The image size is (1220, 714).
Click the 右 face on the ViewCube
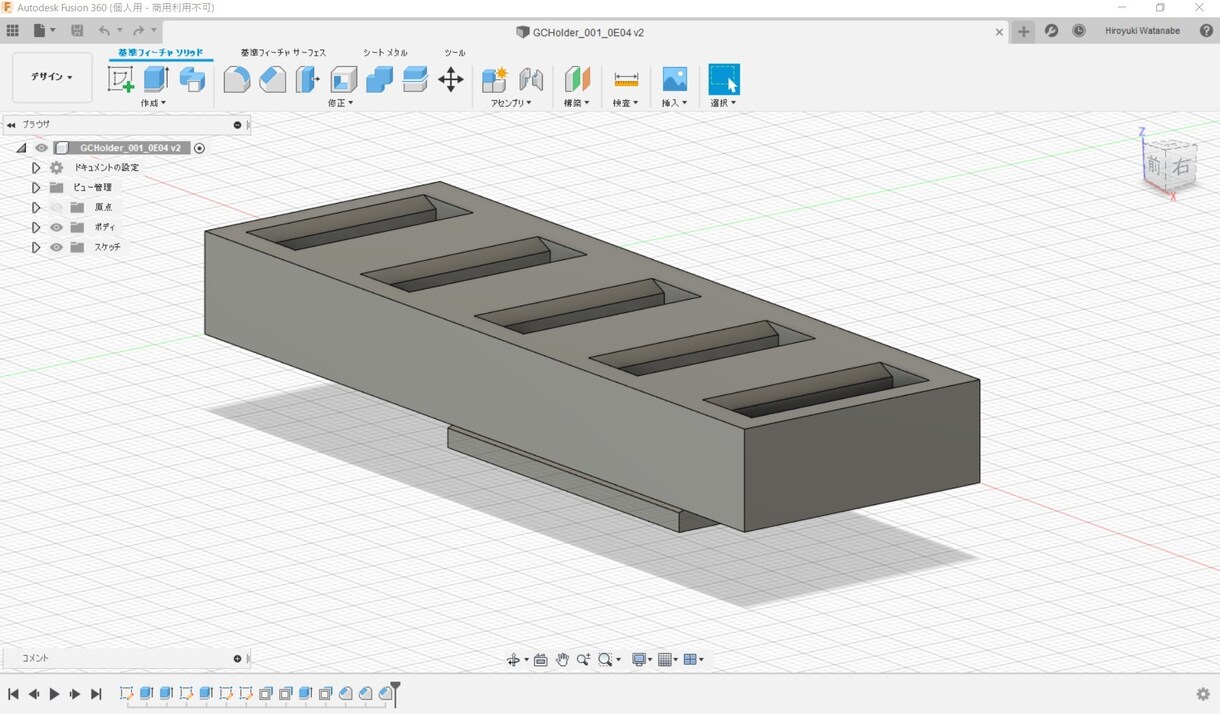(1181, 167)
